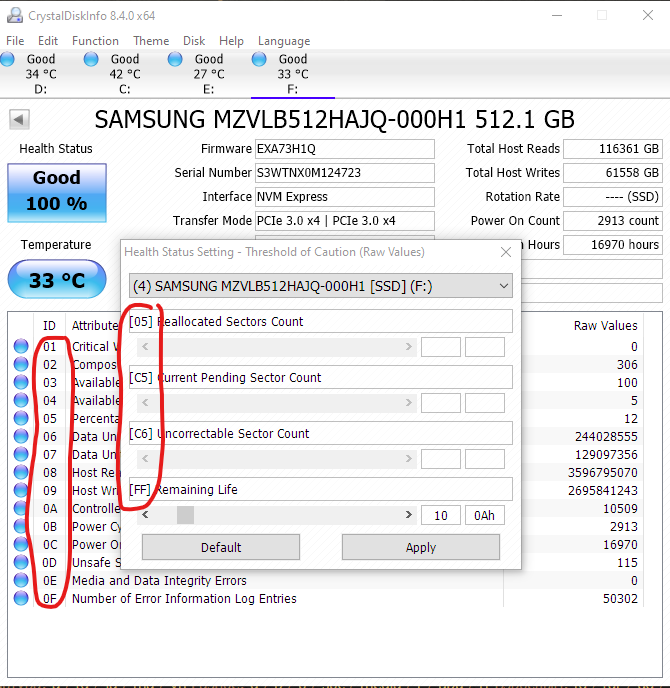Click Power On Count value 2913 count
Image resolution: width=670 pixels, height=688 pixels.
(613, 220)
